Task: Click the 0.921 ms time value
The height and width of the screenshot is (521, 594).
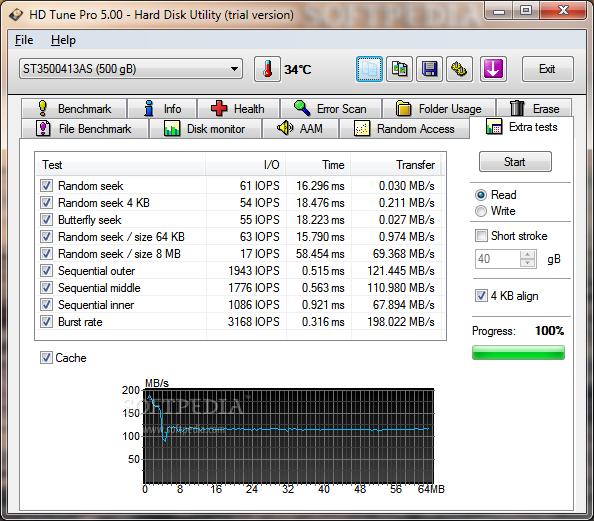Action: coord(323,305)
